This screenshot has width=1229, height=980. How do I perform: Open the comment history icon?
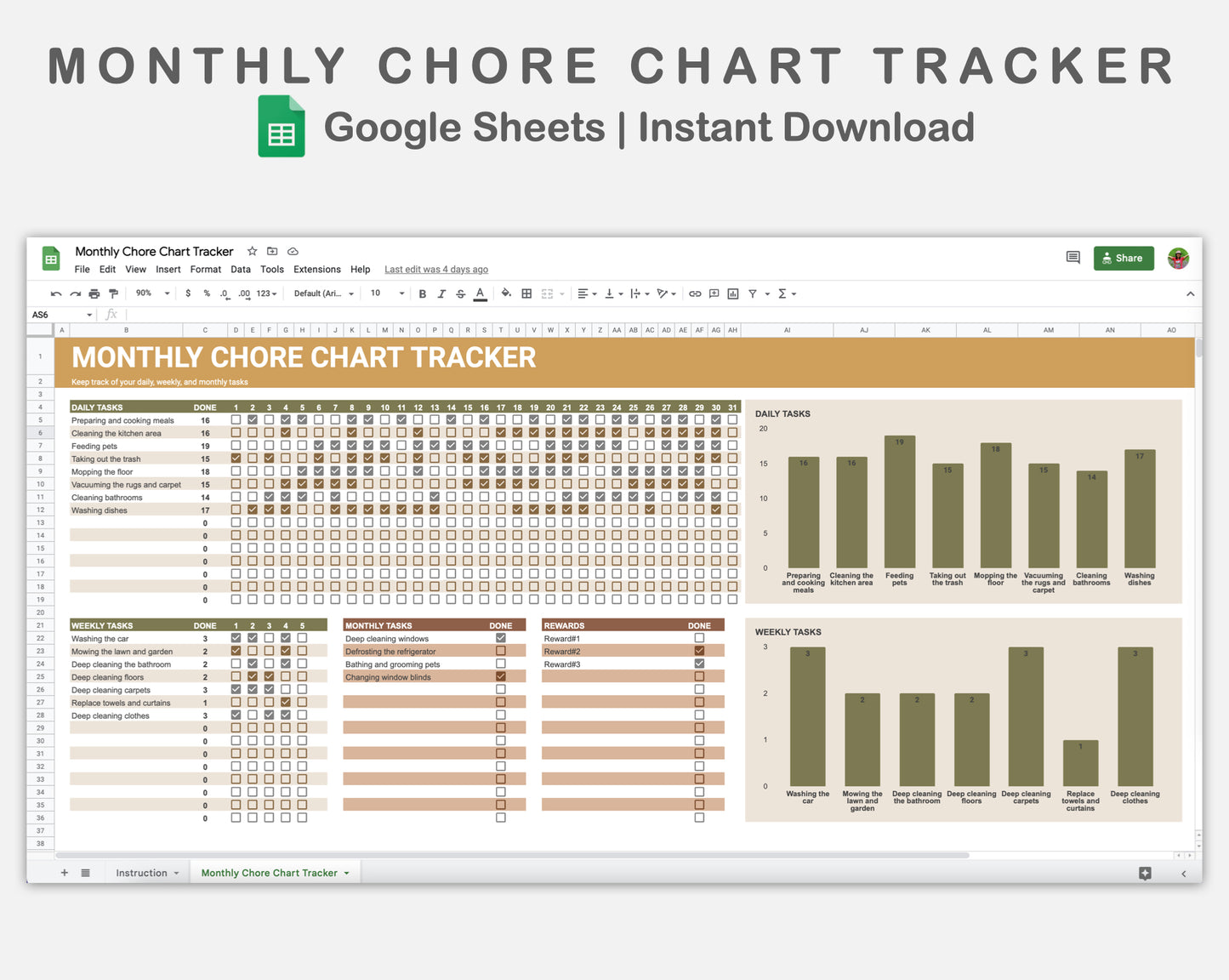coord(1073,258)
